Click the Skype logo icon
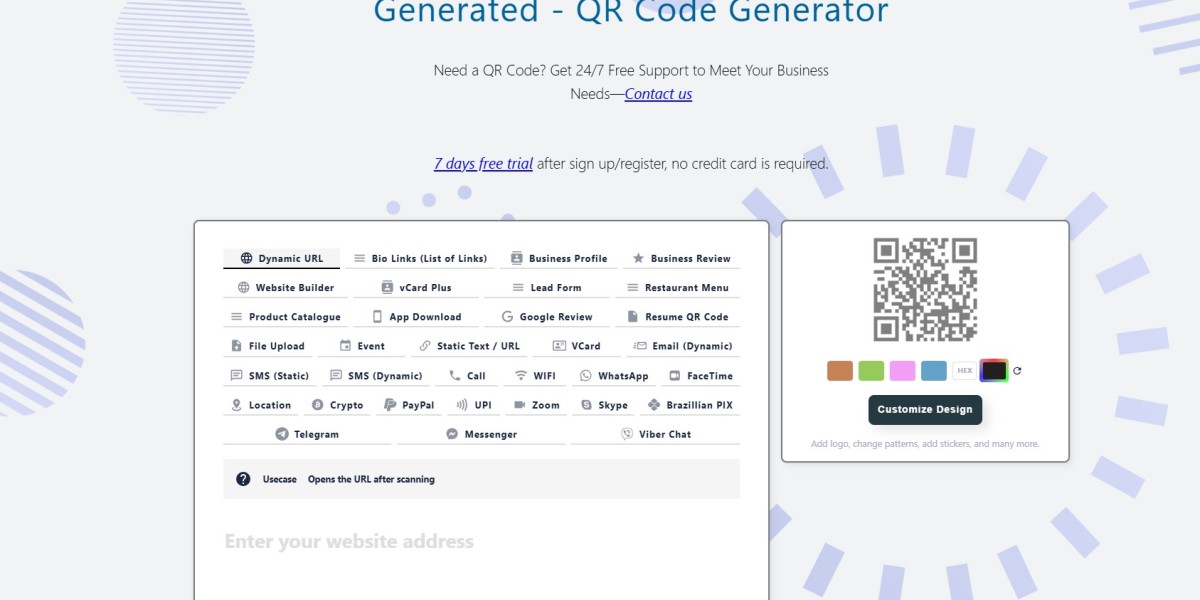Viewport: 1200px width, 600px height. point(586,405)
